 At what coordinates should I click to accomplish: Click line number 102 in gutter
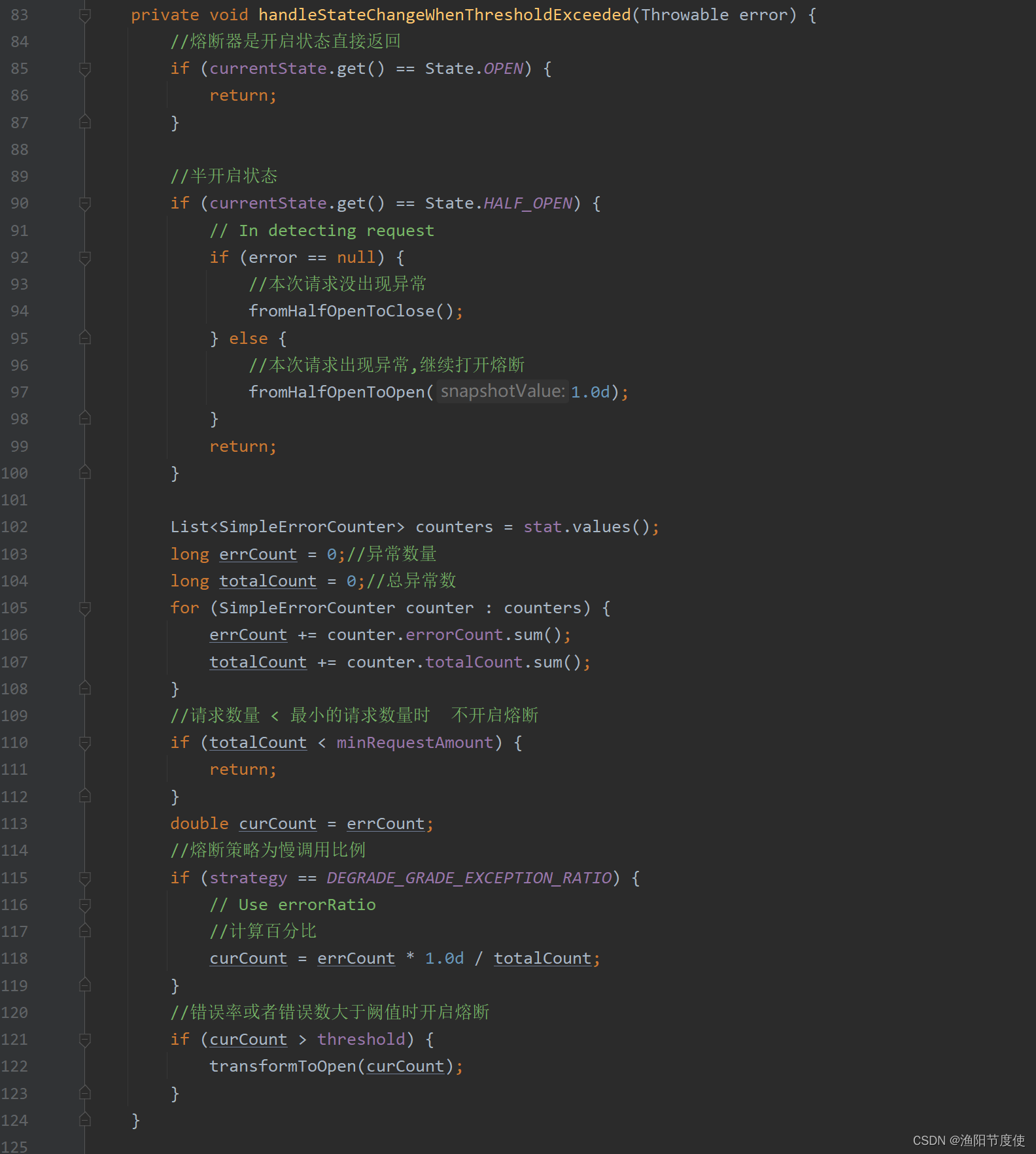point(14,527)
